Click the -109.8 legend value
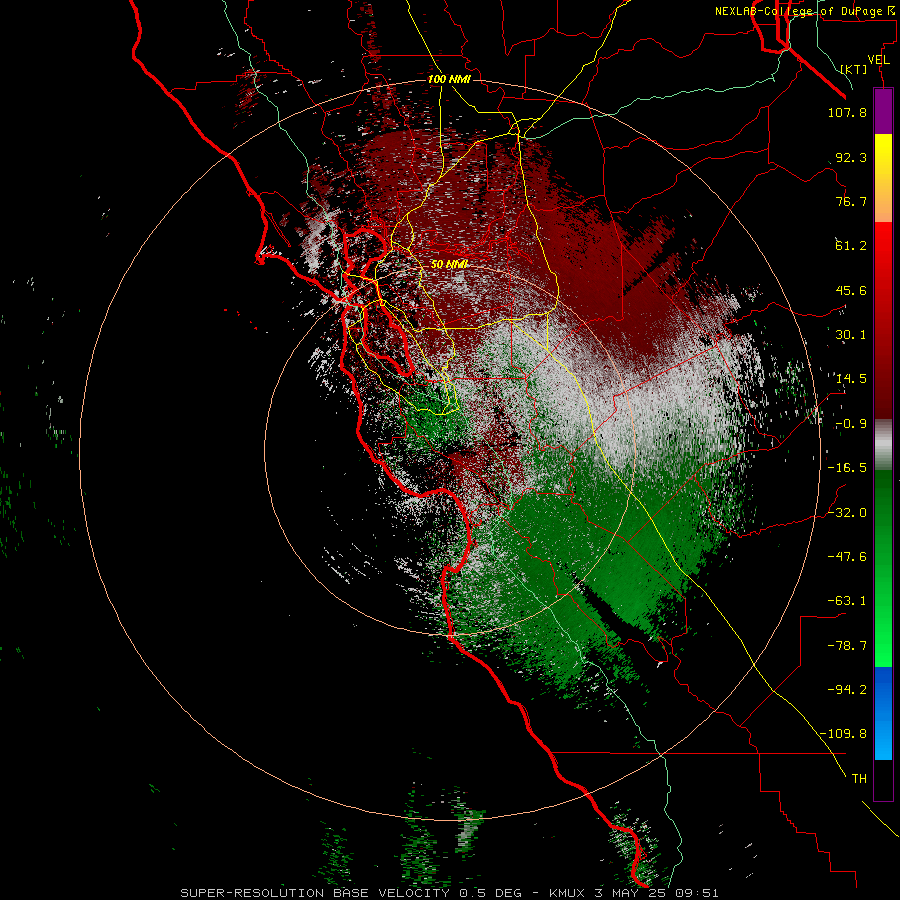 pos(843,734)
